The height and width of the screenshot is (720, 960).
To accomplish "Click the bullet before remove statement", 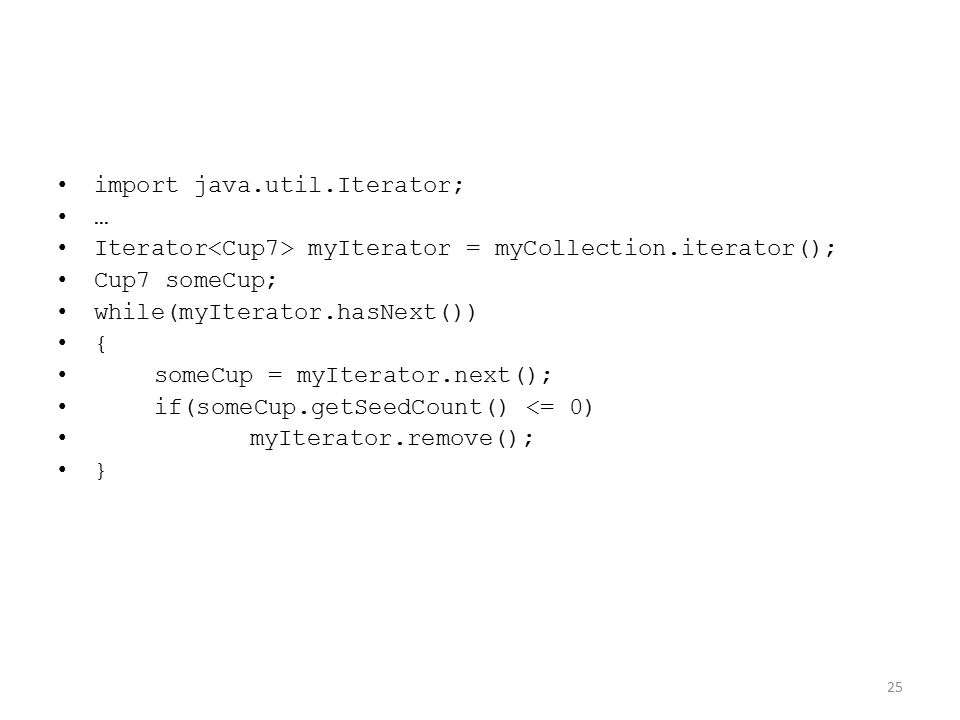I will pyautogui.click(x=62, y=438).
